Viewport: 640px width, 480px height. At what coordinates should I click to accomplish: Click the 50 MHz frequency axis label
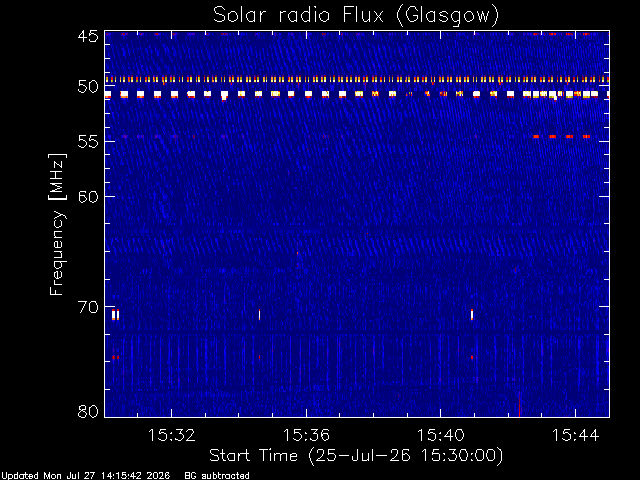pyautogui.click(x=88, y=87)
